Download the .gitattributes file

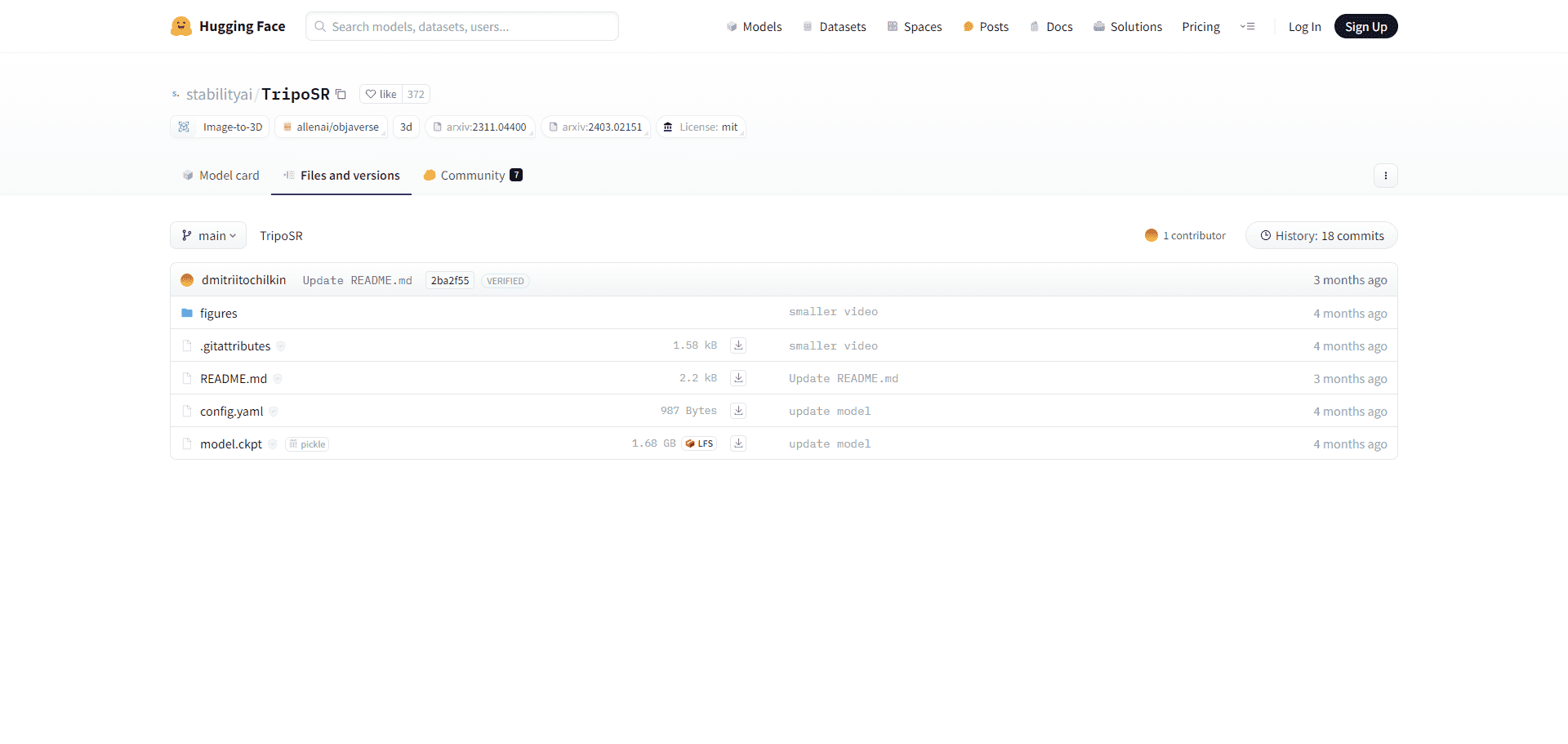coord(738,345)
